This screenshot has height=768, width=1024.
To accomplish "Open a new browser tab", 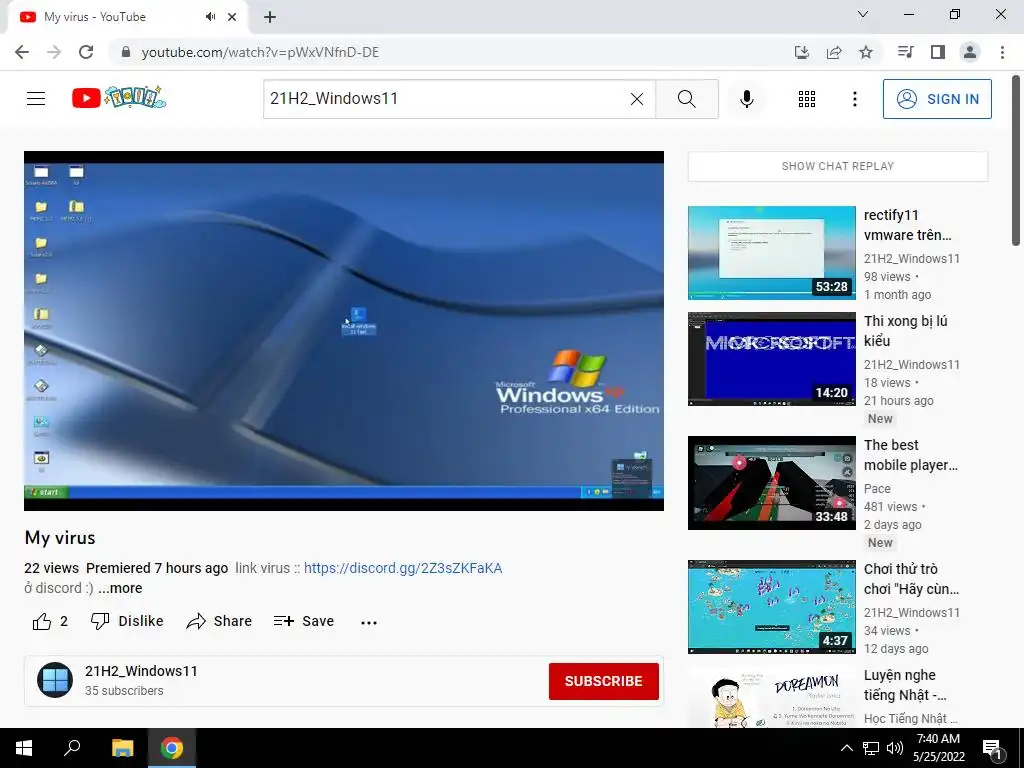I will 270,17.
